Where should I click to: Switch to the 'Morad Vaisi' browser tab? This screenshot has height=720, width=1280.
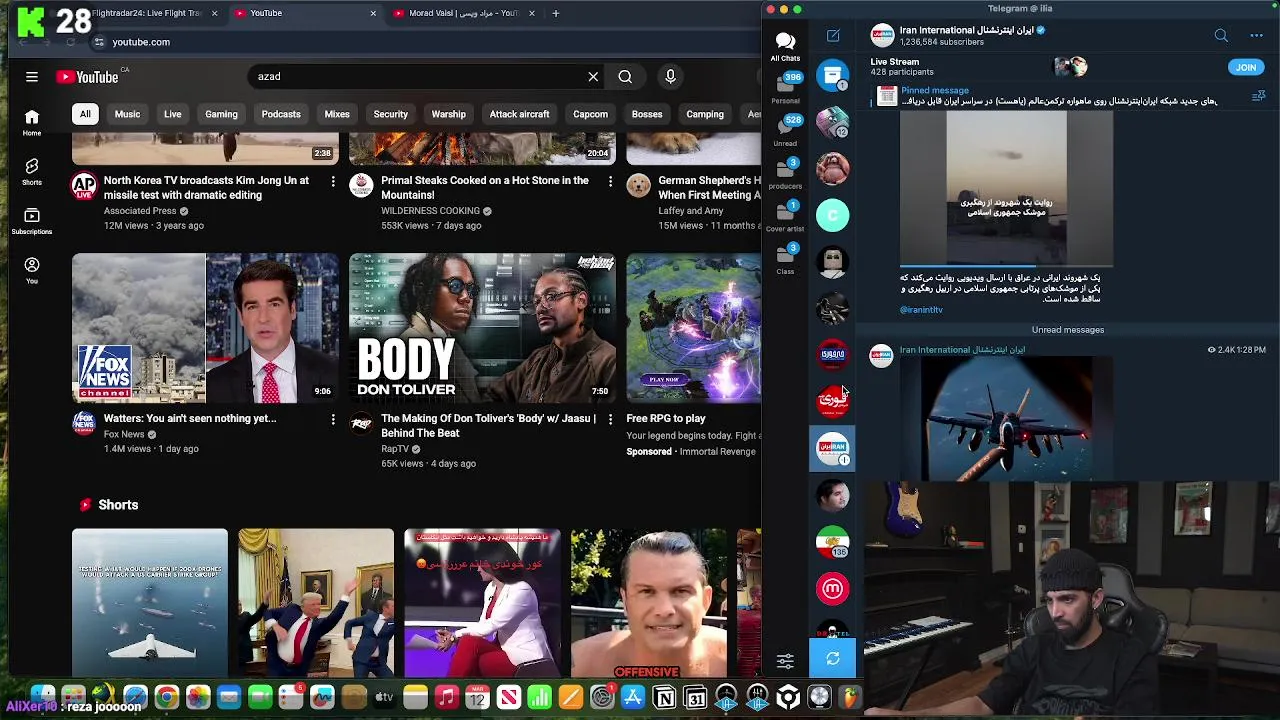click(x=462, y=13)
